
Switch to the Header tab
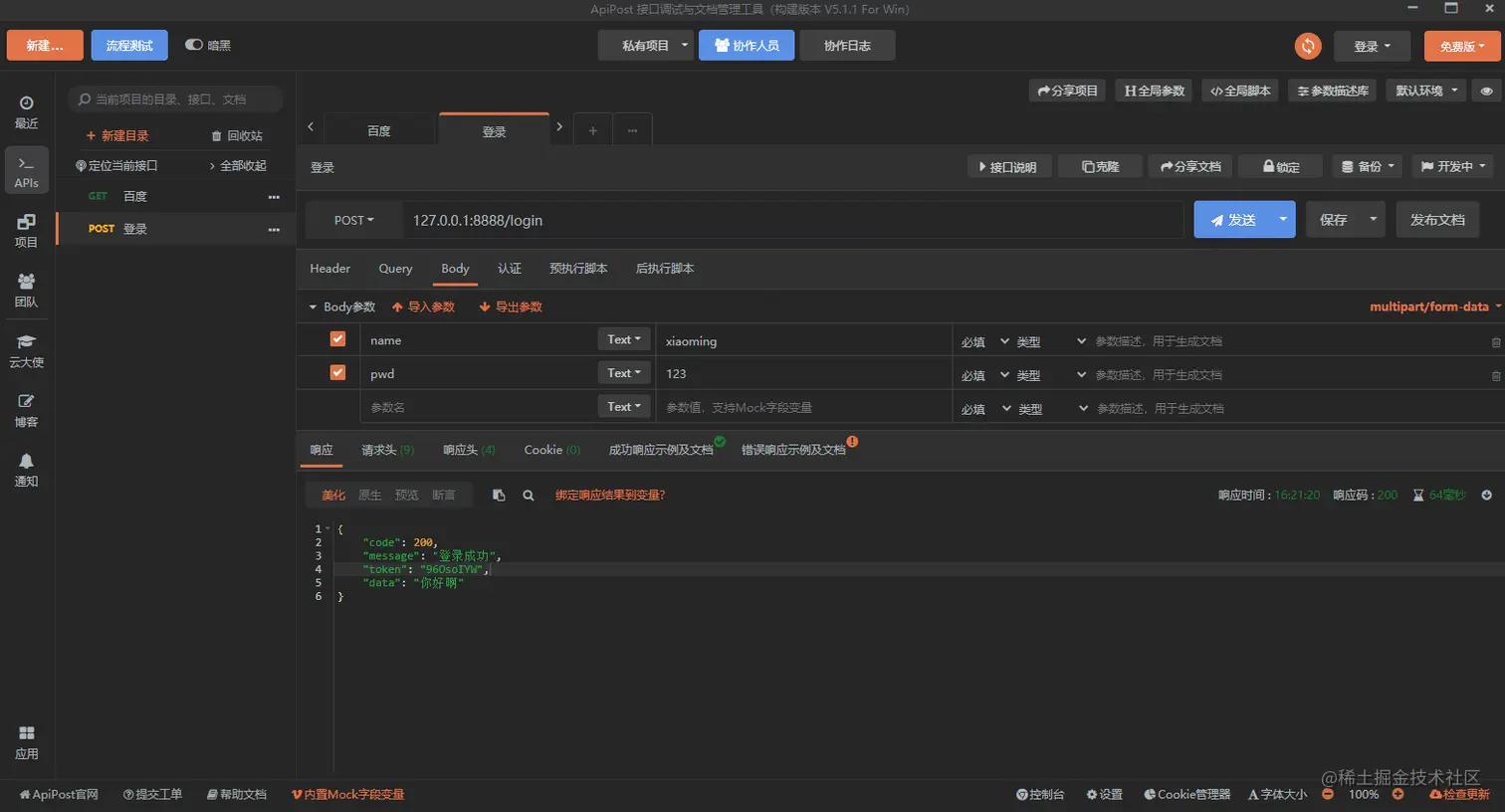(x=329, y=269)
